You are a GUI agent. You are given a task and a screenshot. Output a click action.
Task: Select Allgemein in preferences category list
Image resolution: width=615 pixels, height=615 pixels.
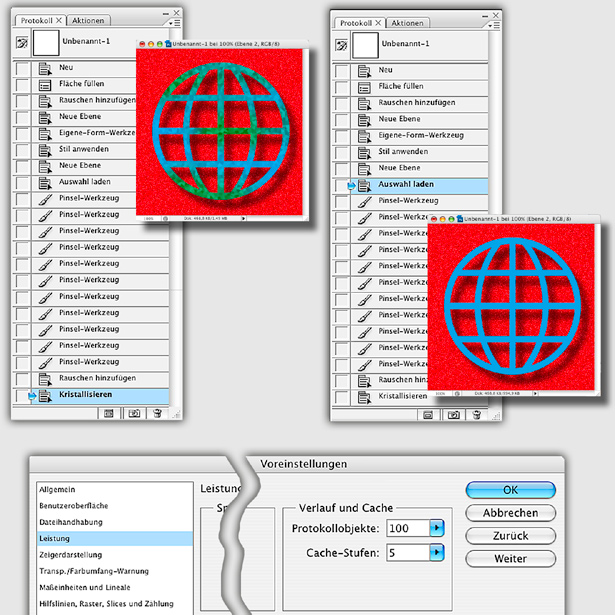(x=115, y=489)
